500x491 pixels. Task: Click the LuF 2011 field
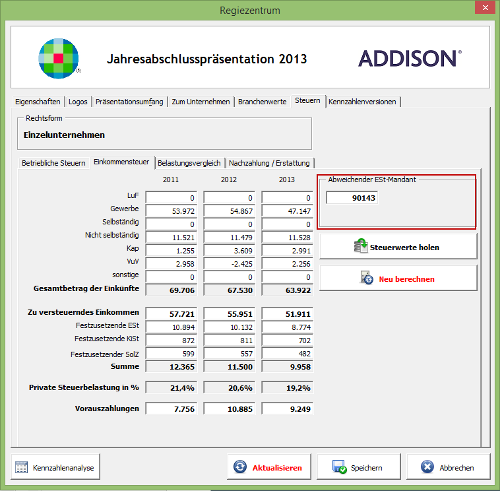point(171,197)
